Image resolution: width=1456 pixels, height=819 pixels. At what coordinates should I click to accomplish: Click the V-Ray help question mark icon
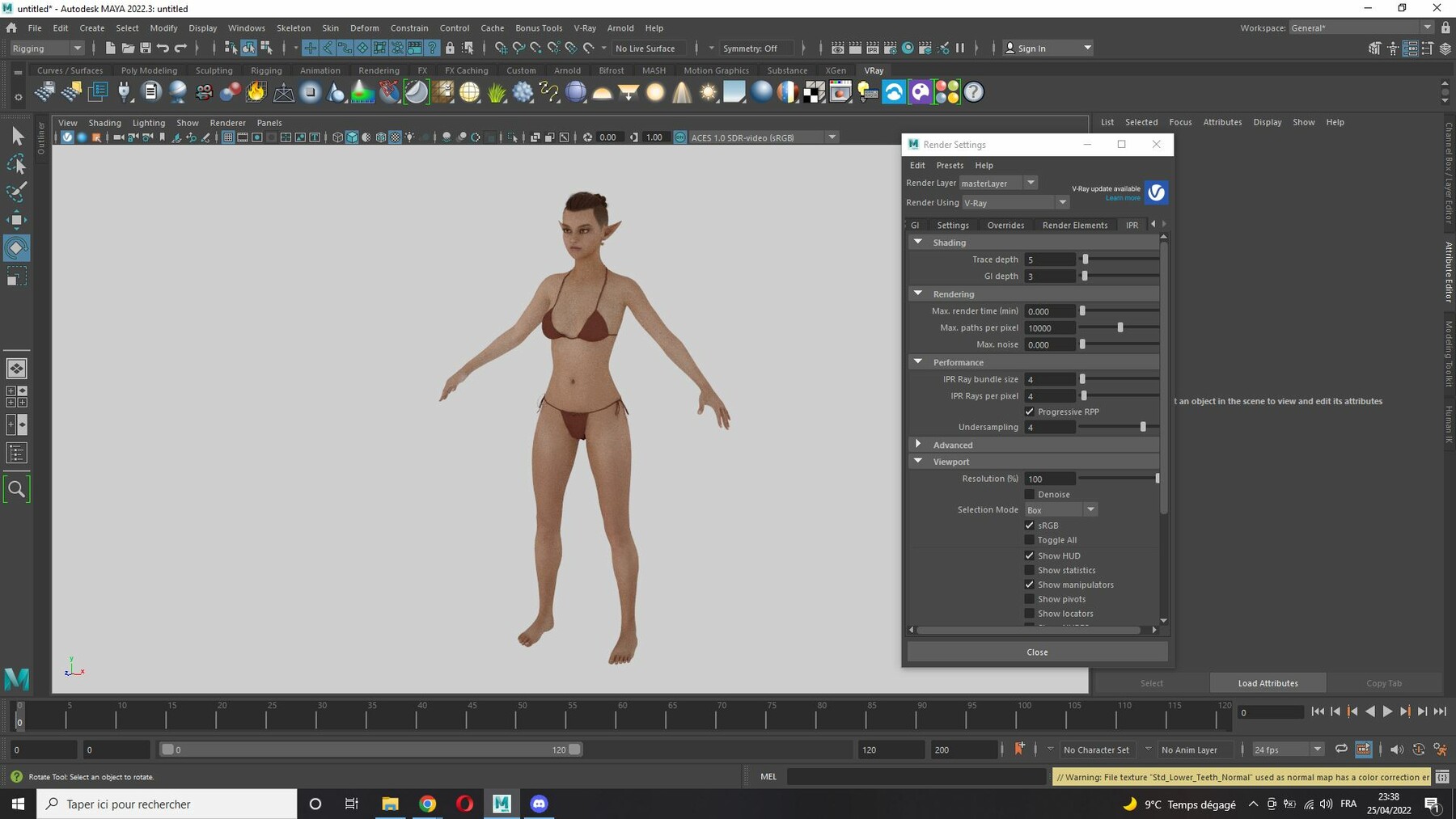click(x=974, y=92)
